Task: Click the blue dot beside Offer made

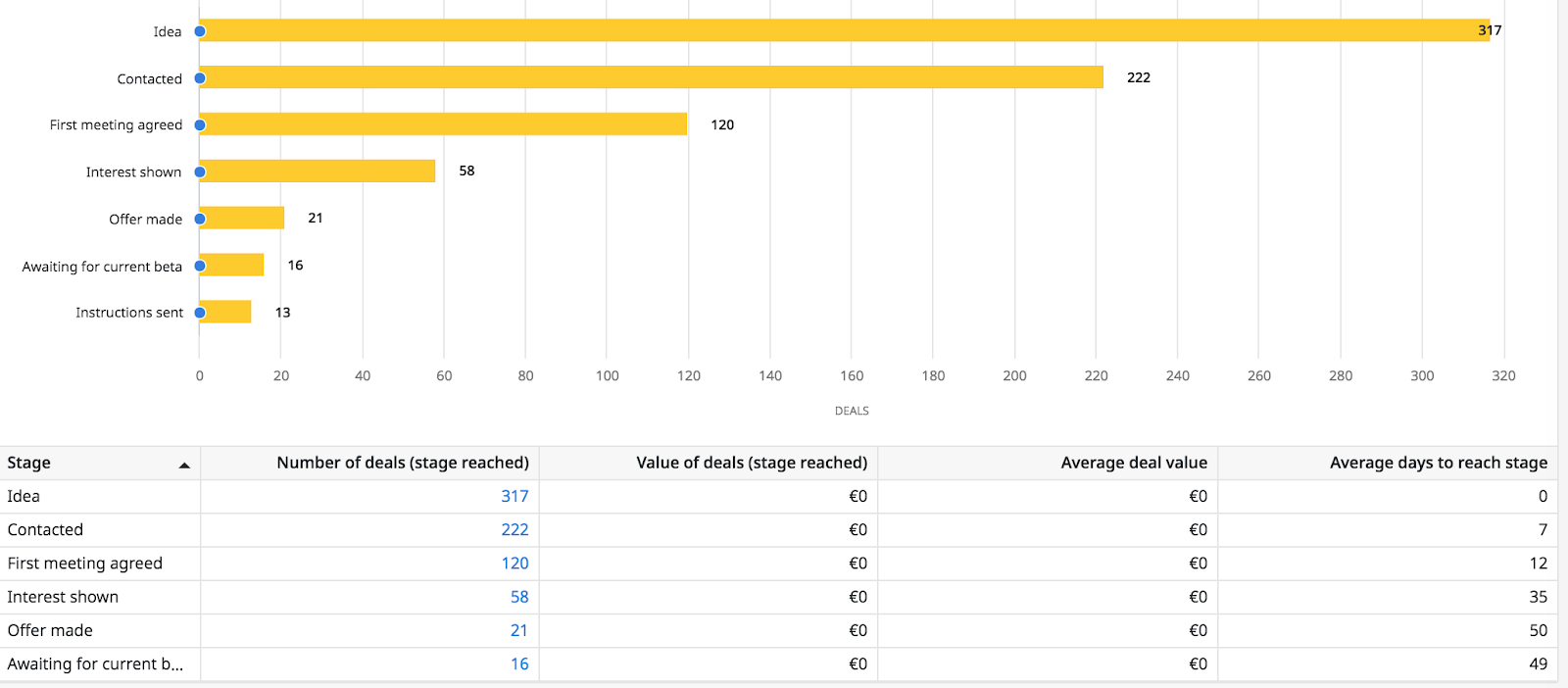Action: [200, 219]
